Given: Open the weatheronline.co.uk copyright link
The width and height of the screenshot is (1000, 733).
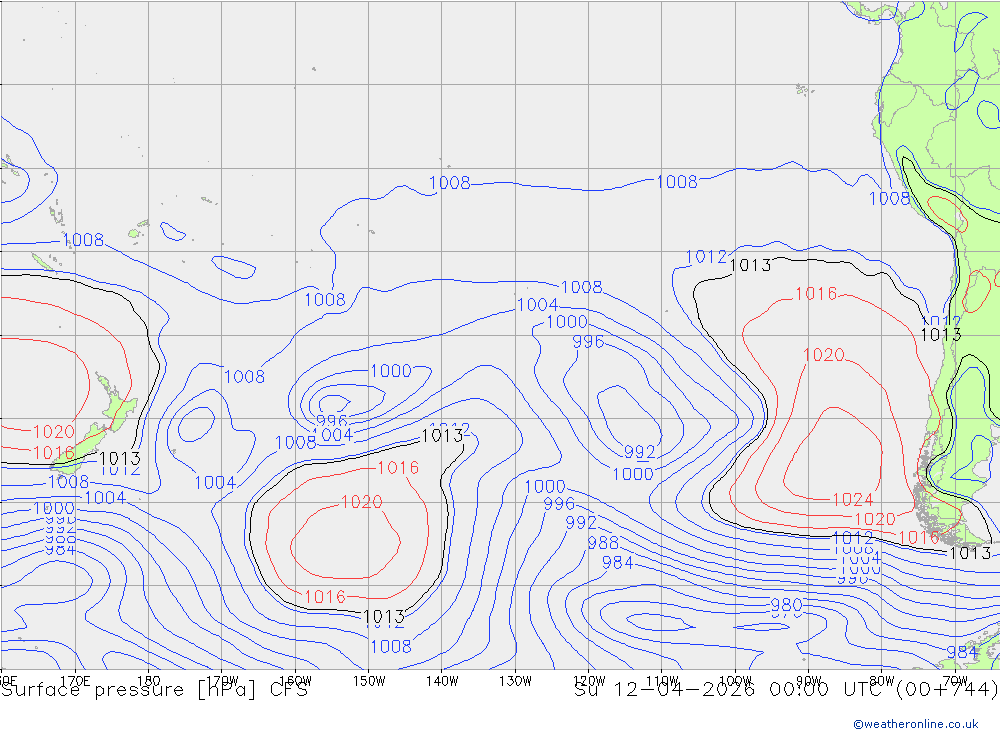Looking at the screenshot, I should click(916, 723).
